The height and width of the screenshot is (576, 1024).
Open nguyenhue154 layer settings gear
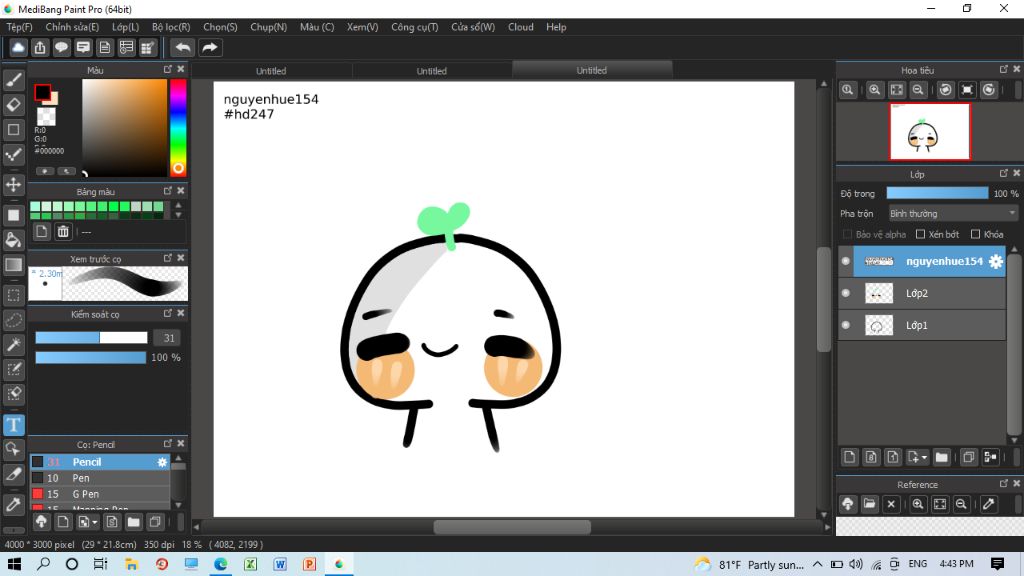995,261
